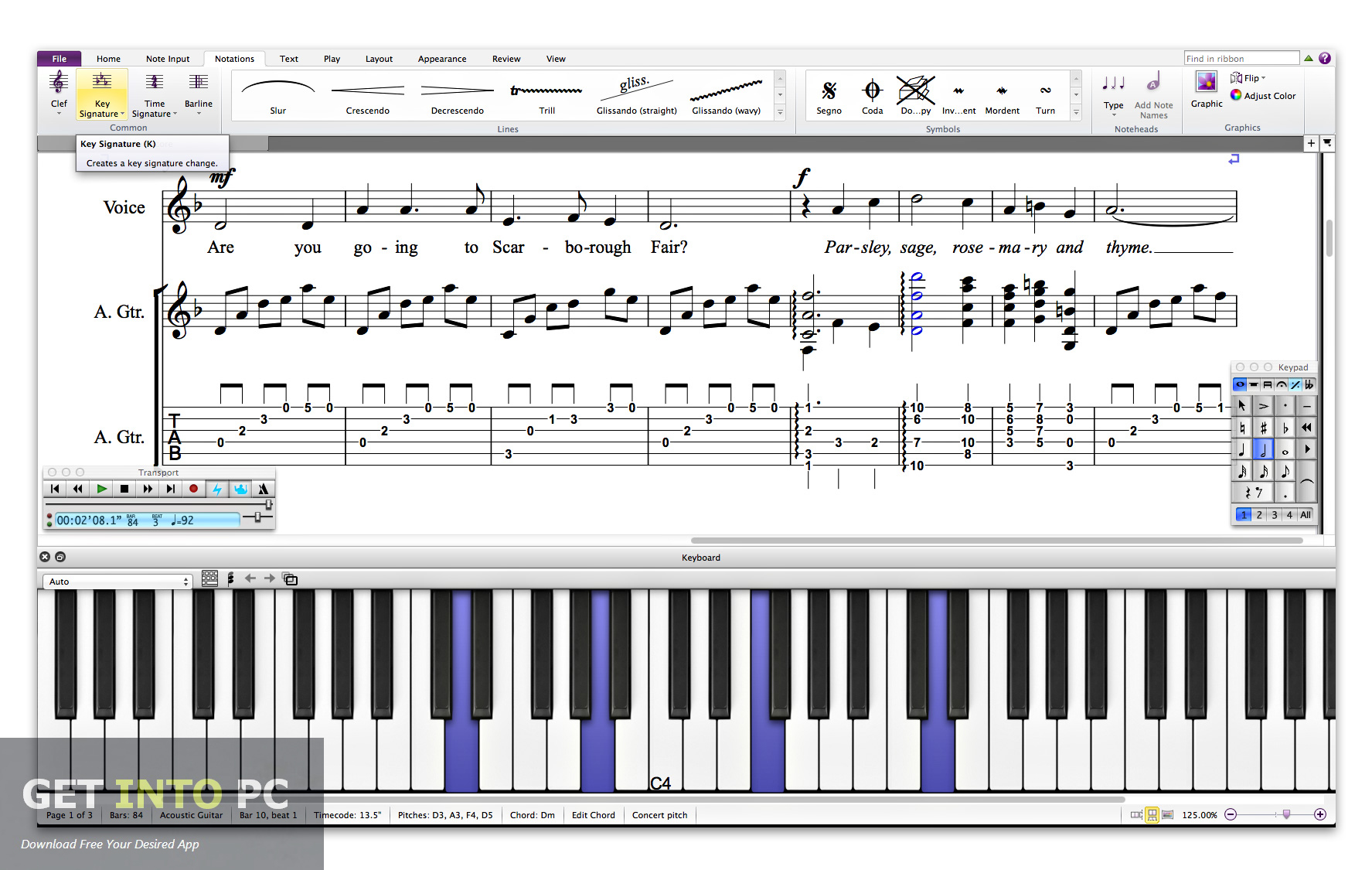Switch to the Home tab
This screenshot has height=870, width=1372.
(108, 59)
